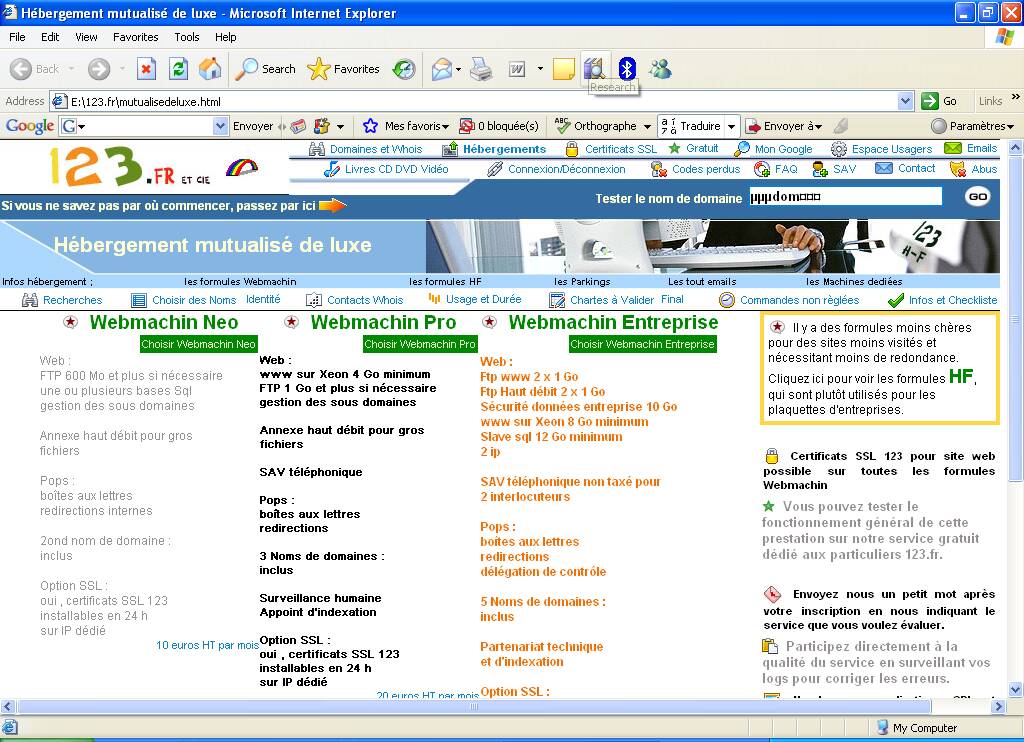The image size is (1024, 742).
Task: Click the Connexion/Déconnexion link
Action: click(566, 169)
